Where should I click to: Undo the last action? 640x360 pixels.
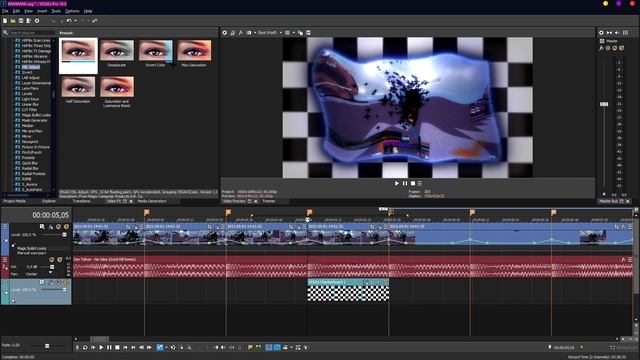(69, 20)
